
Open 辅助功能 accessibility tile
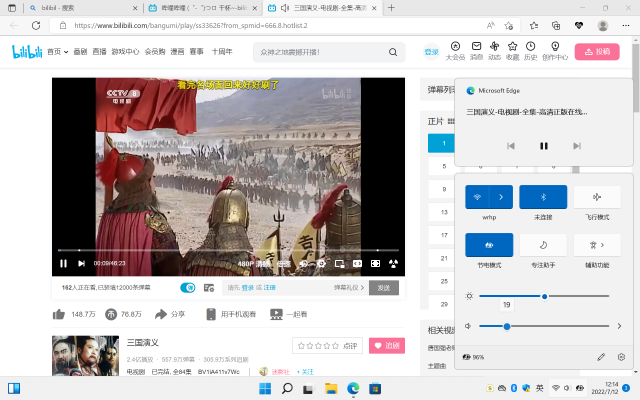click(x=597, y=245)
